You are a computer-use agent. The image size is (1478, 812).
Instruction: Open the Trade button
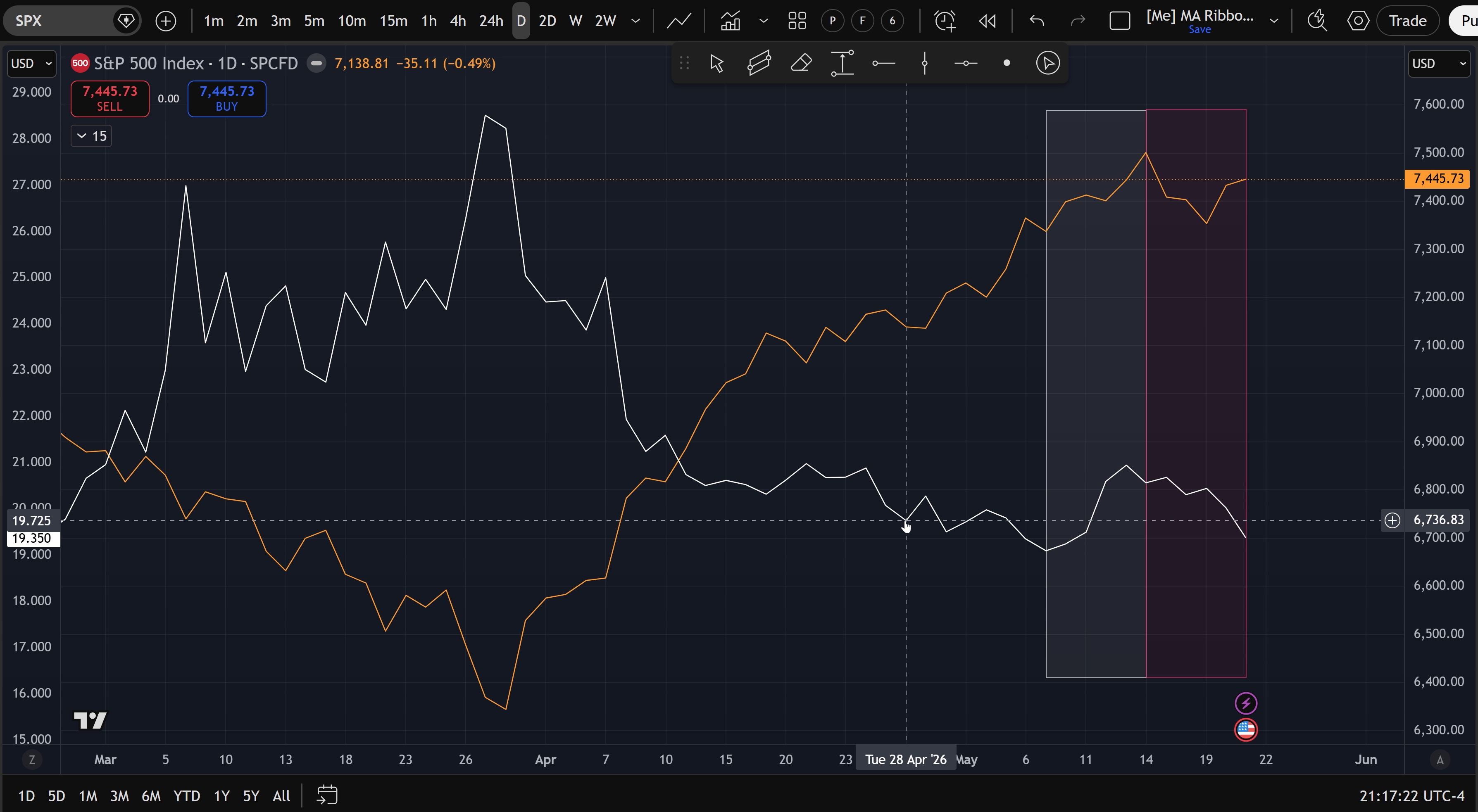tap(1407, 21)
